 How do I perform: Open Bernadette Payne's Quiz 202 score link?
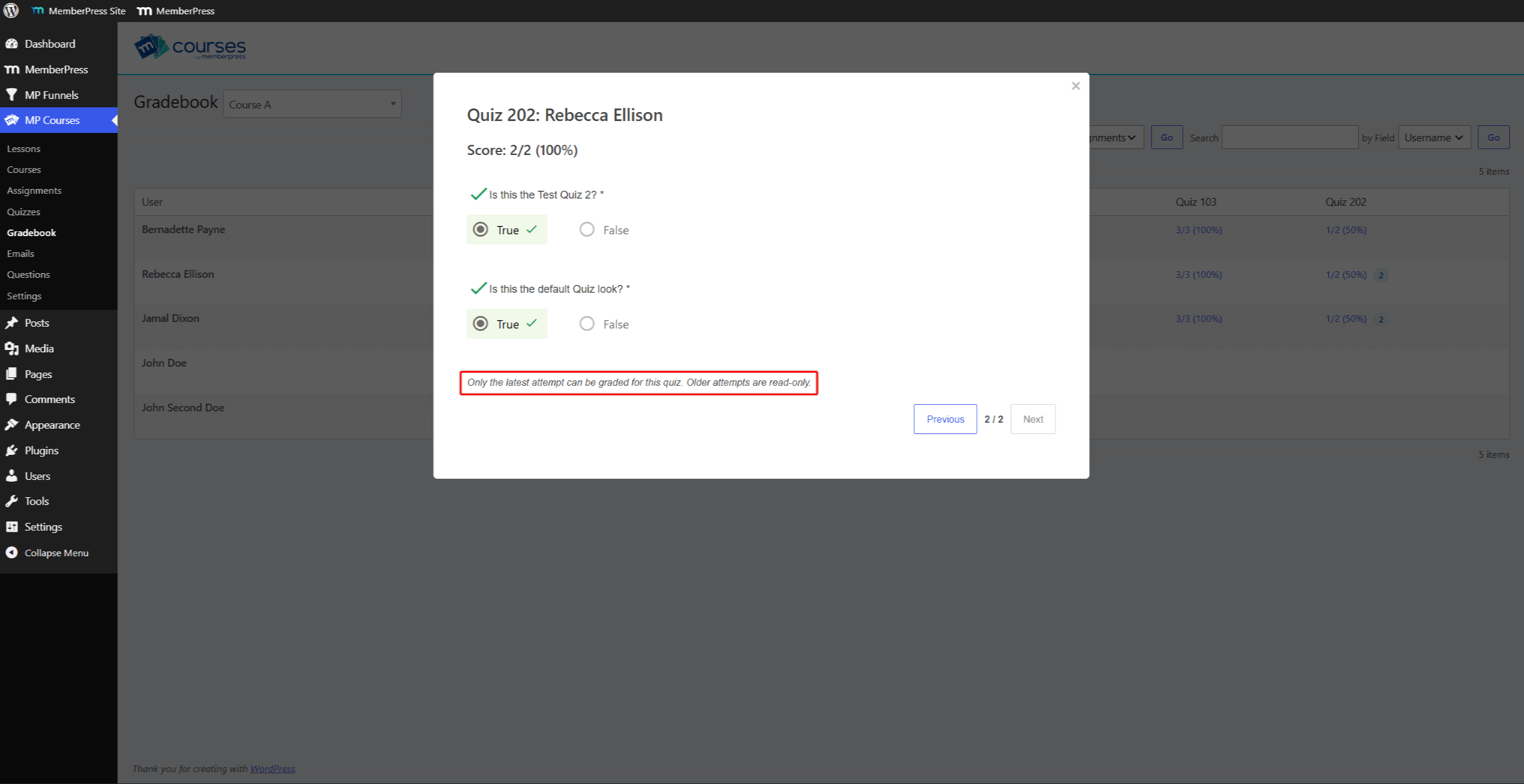tap(1346, 230)
